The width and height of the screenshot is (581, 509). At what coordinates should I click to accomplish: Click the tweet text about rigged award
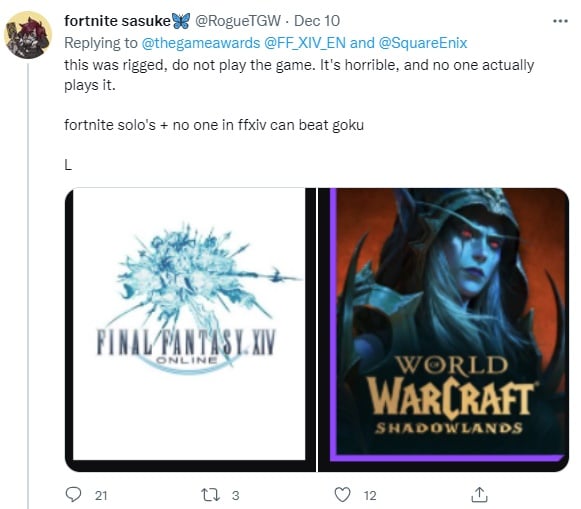pos(299,75)
